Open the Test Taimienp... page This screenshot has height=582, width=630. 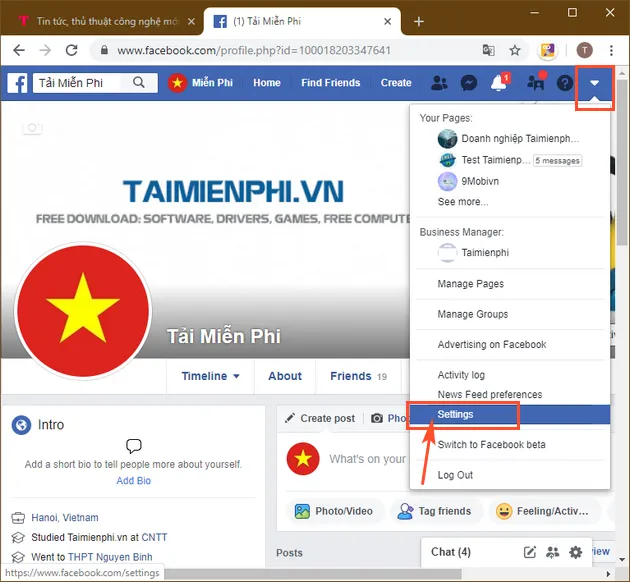tap(484, 160)
